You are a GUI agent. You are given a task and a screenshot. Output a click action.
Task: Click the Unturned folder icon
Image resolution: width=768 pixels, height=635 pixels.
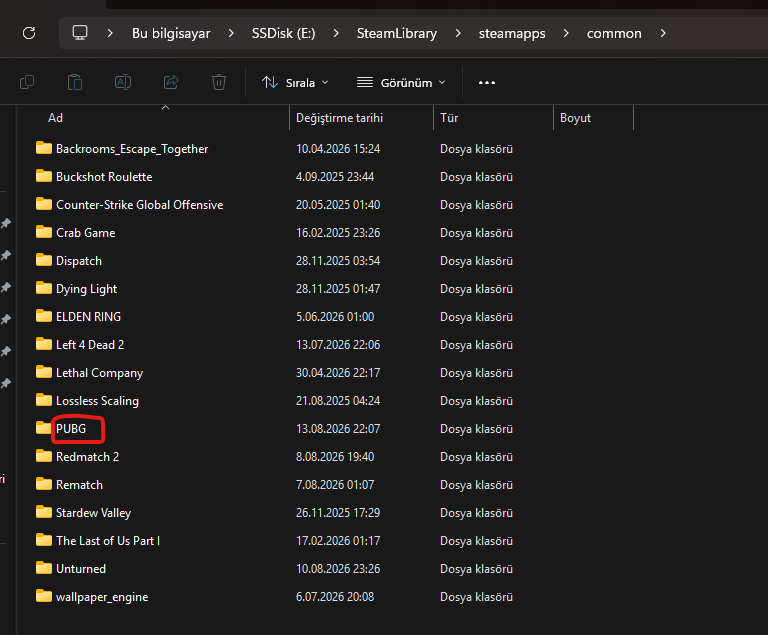pyautogui.click(x=44, y=568)
